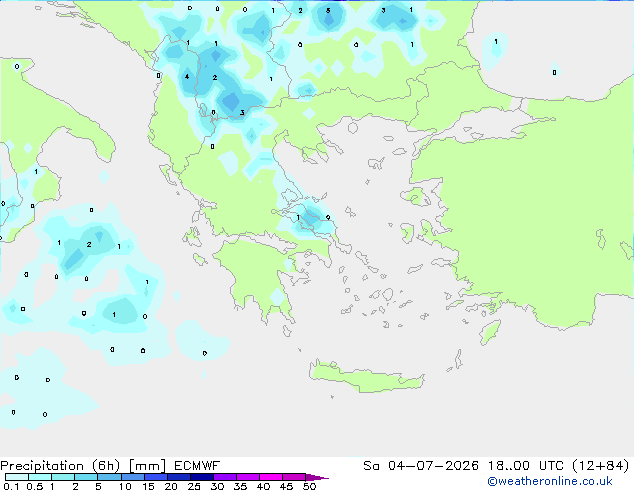
Task: Click the date "04-07-2026" text
Action: tap(433, 466)
